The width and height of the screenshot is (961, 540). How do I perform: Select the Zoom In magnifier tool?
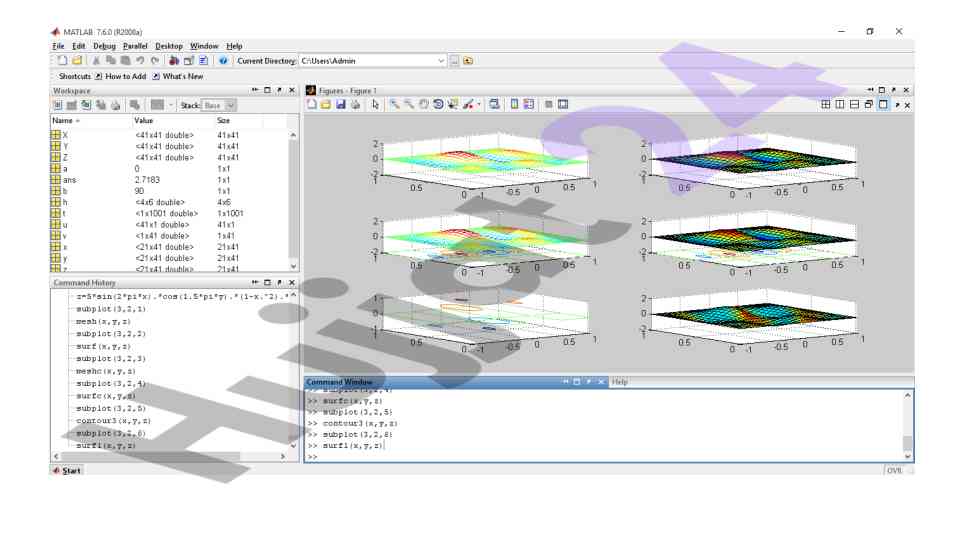click(x=395, y=105)
